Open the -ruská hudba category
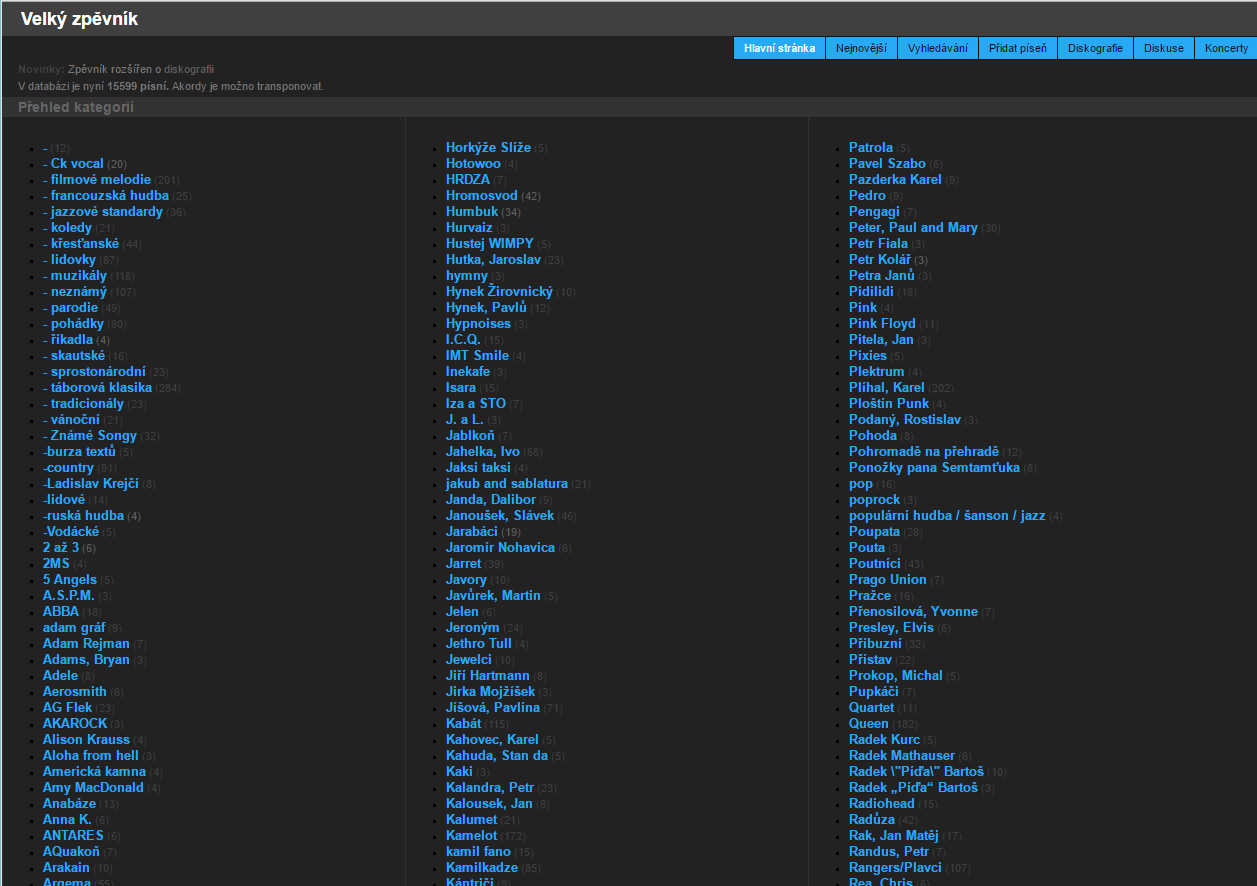 pyautogui.click(x=84, y=516)
